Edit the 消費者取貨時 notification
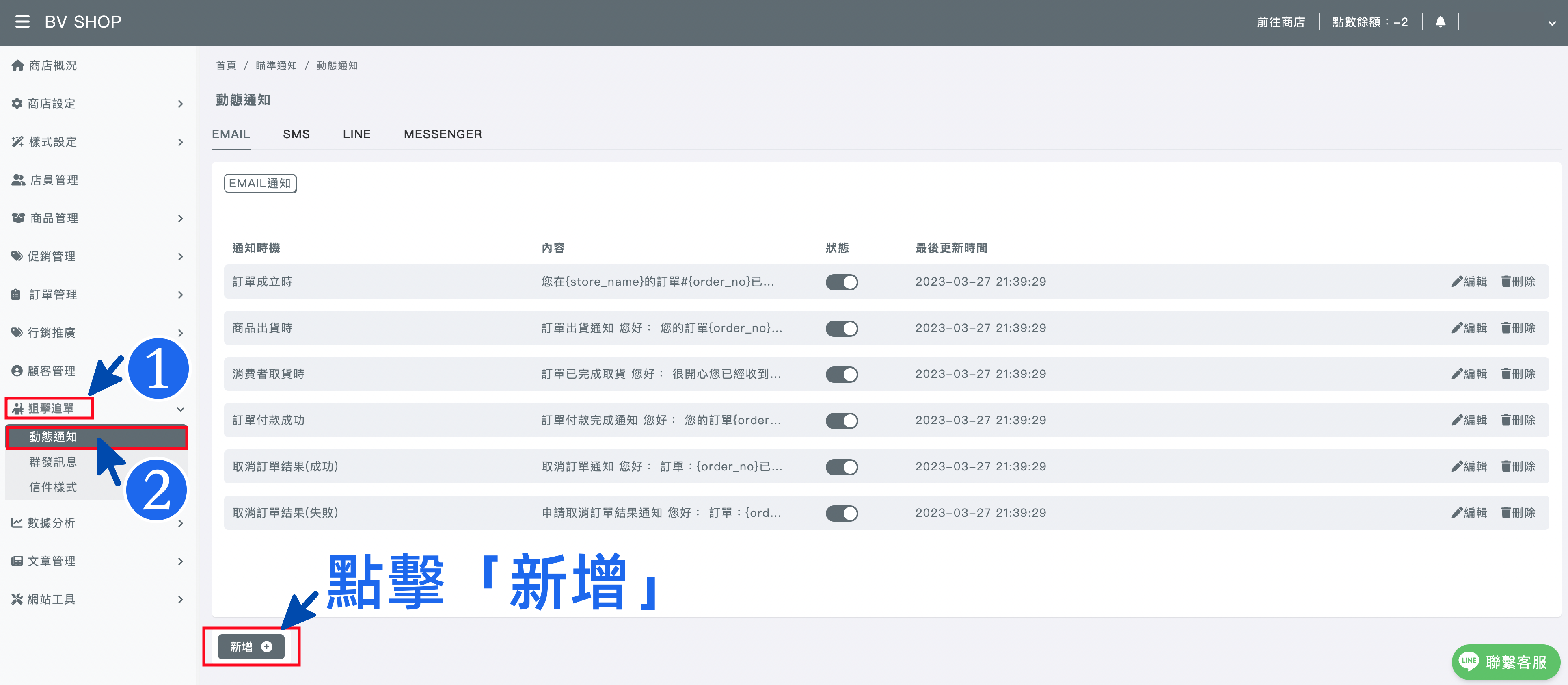 [1469, 374]
